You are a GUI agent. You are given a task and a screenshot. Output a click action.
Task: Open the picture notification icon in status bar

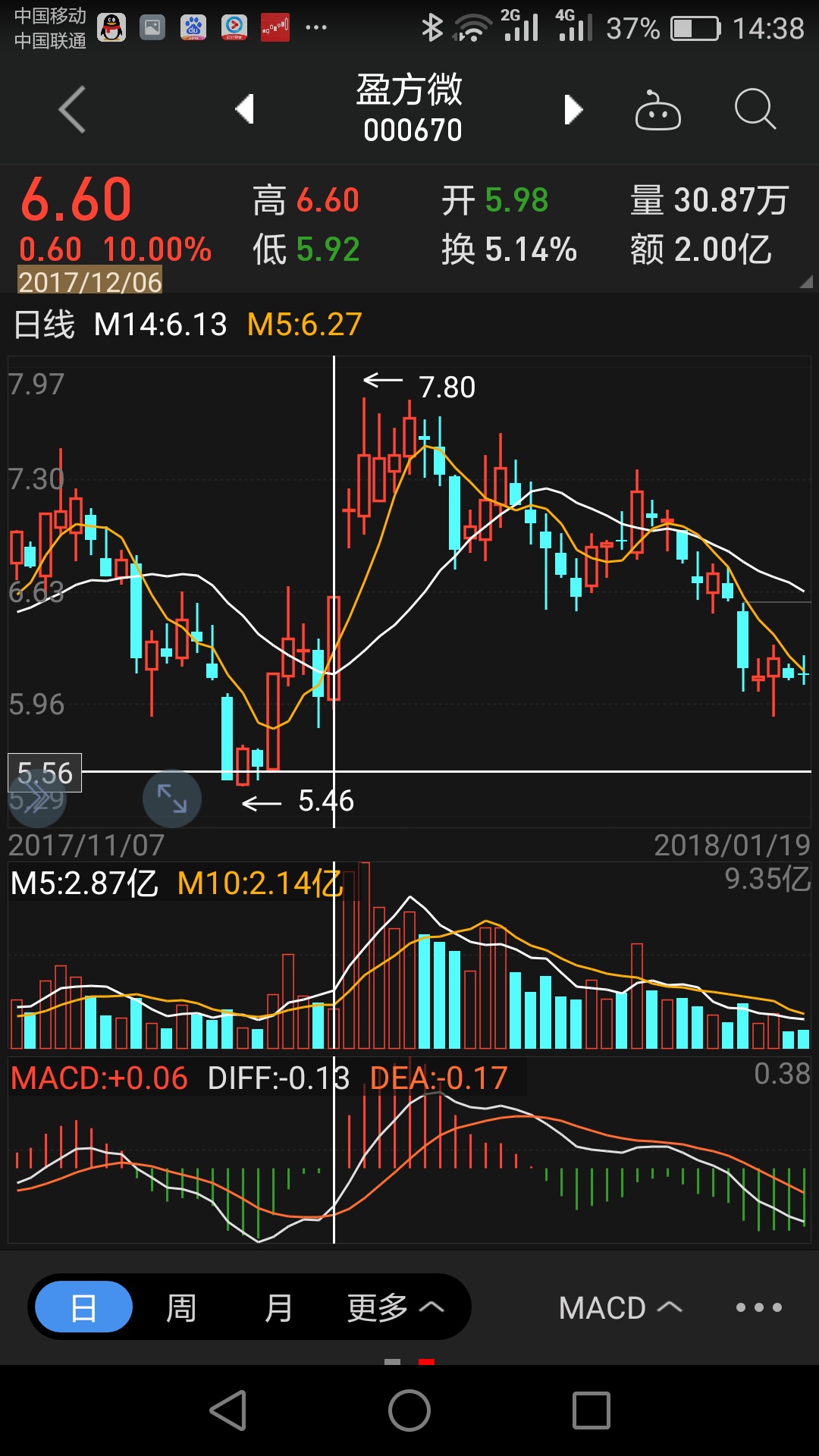coord(152,28)
